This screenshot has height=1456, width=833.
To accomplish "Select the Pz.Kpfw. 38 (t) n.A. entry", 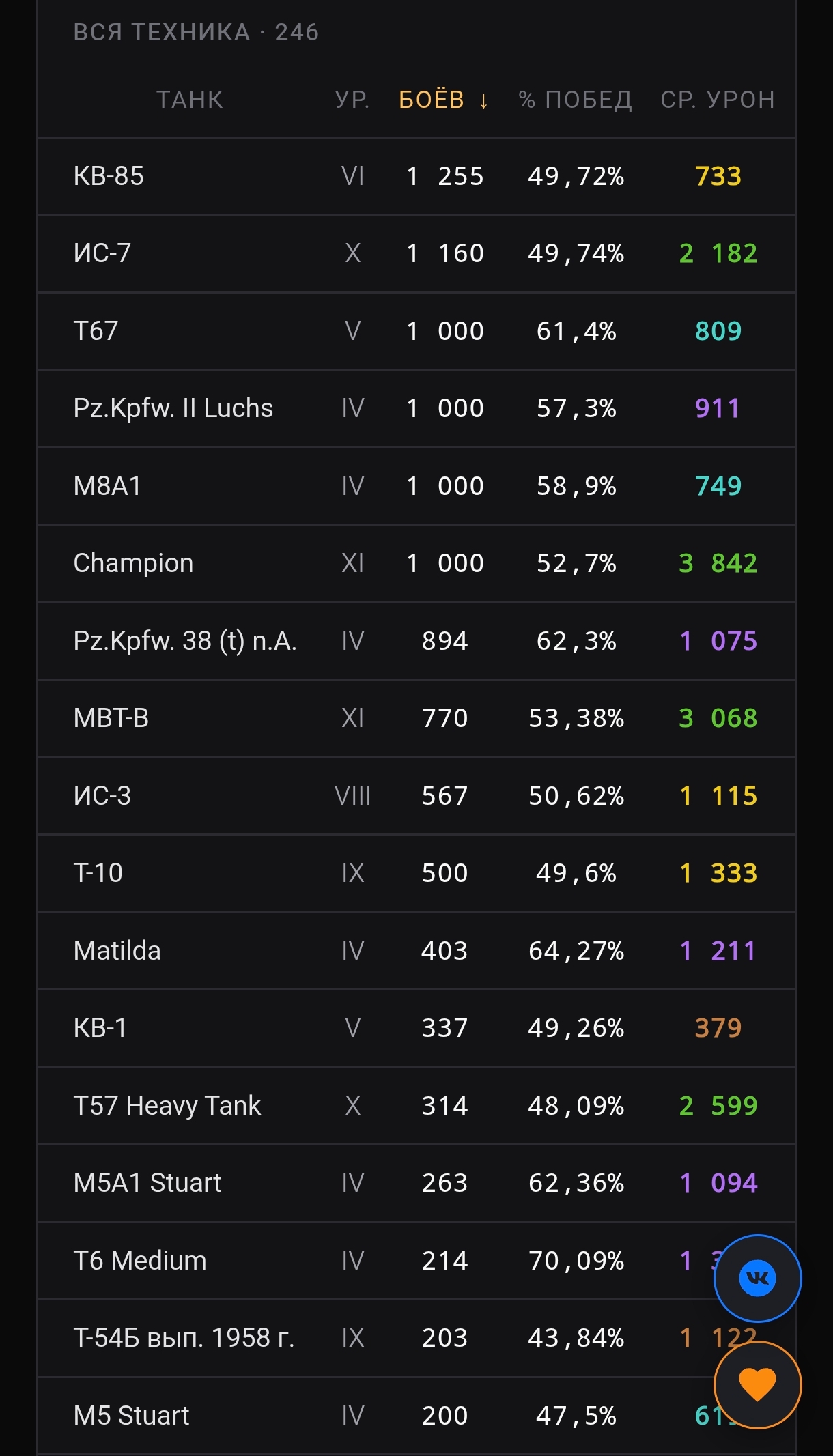I will point(416,641).
